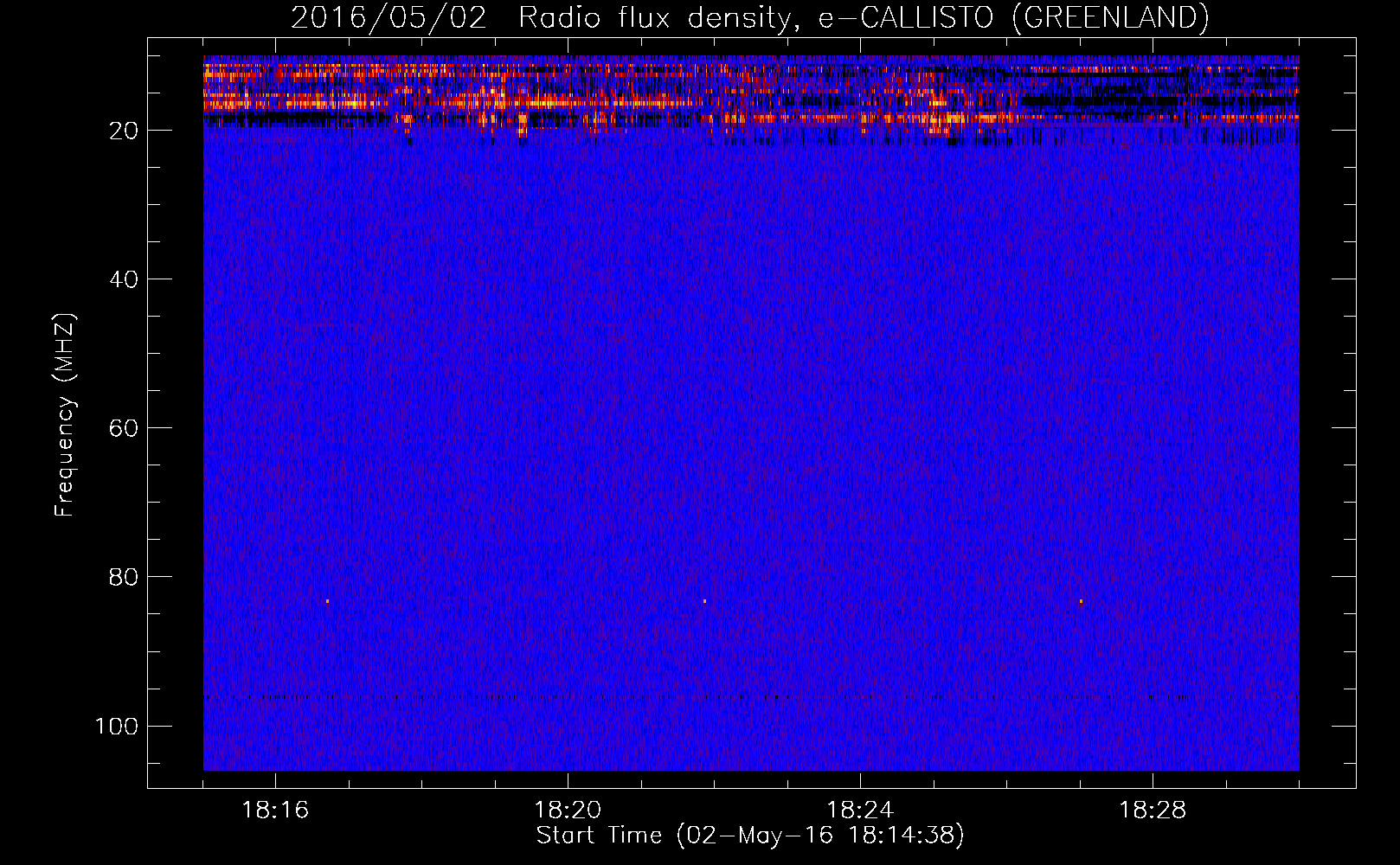Click the bright spot near 18:27 at 83 MHz
This screenshot has width=1400, height=865.
pyautogui.click(x=1081, y=601)
